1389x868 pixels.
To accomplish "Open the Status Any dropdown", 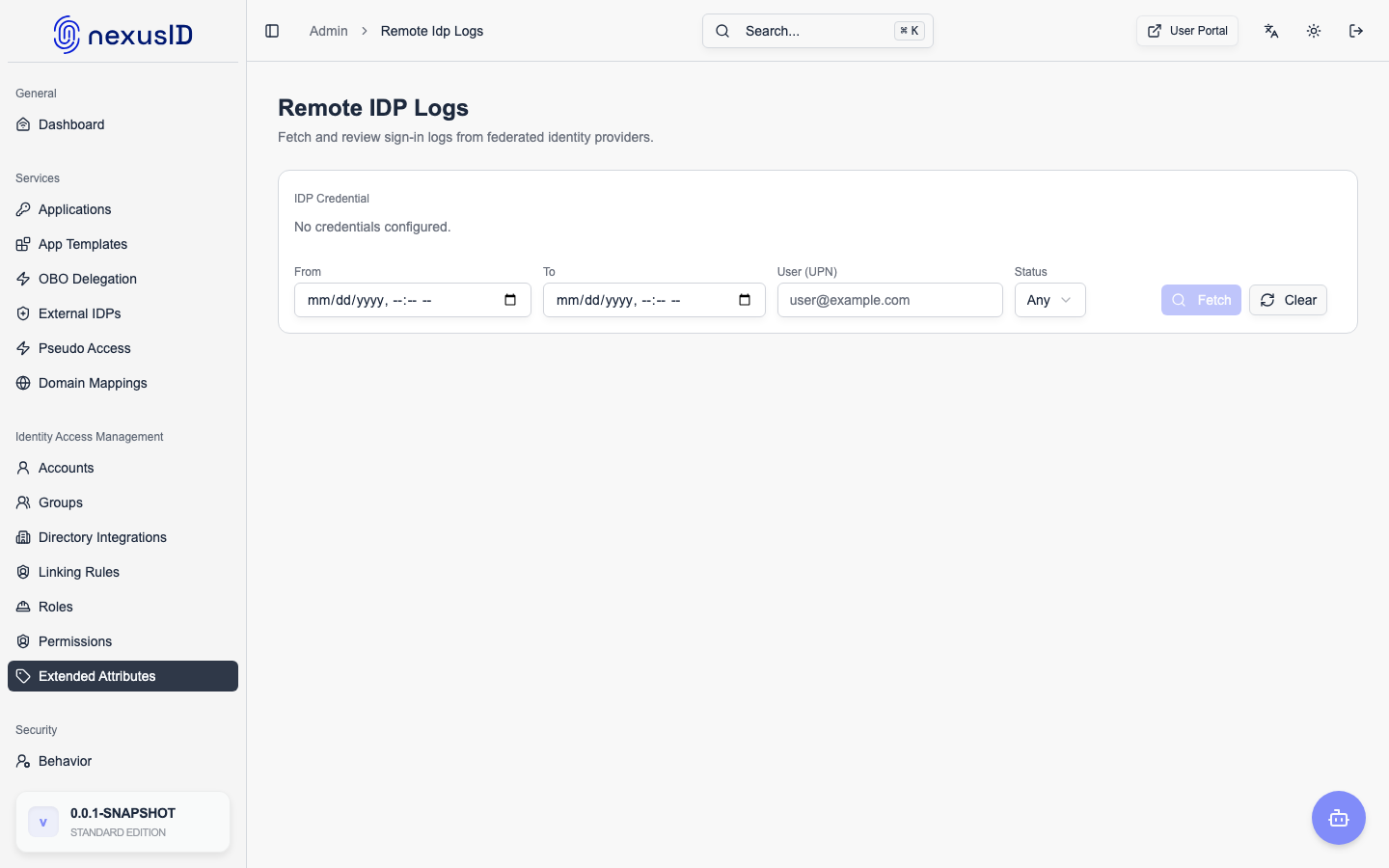I will click(x=1049, y=300).
